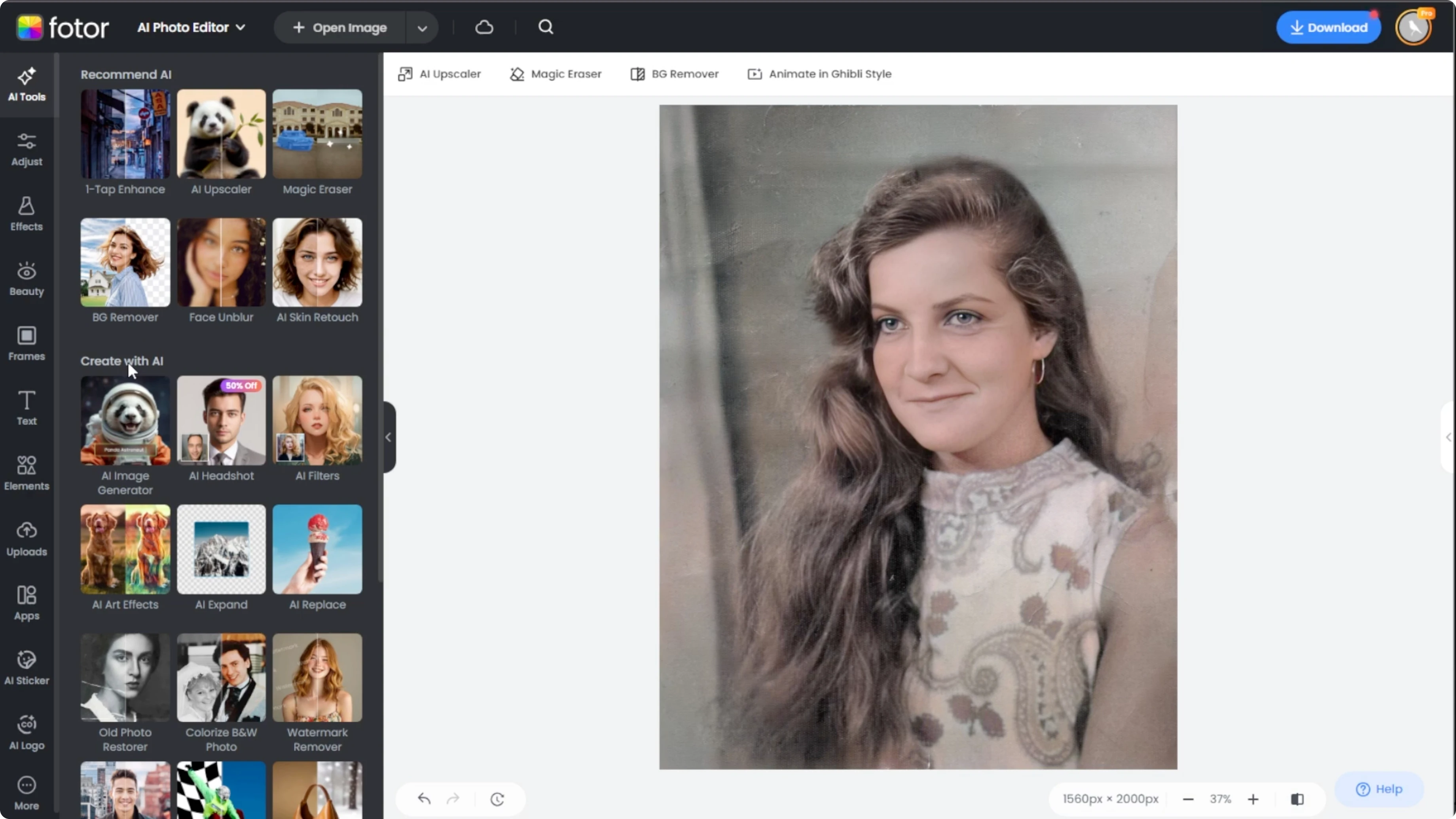Viewport: 1456px width, 819px height.
Task: Toggle the before/after compare icon
Action: [1297, 799]
